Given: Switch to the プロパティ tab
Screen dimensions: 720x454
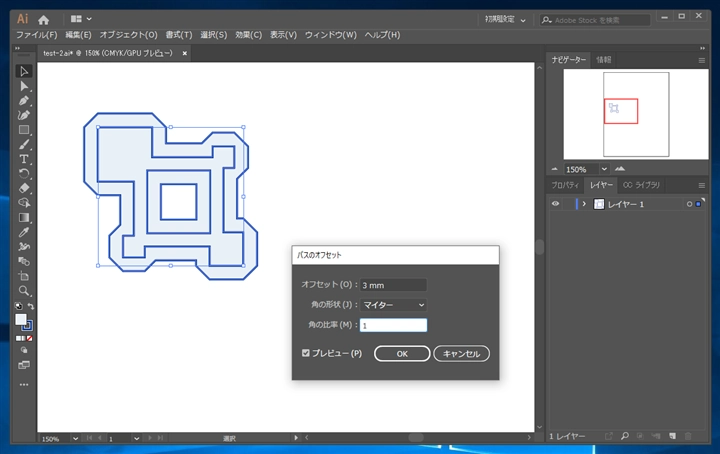Looking at the screenshot, I should tap(565, 185).
